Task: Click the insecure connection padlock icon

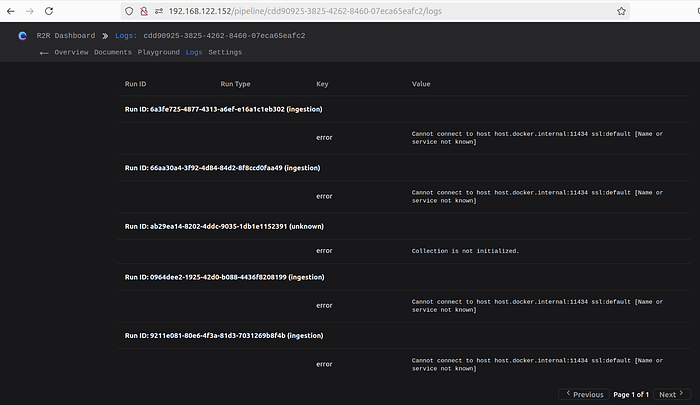Action: point(144,11)
